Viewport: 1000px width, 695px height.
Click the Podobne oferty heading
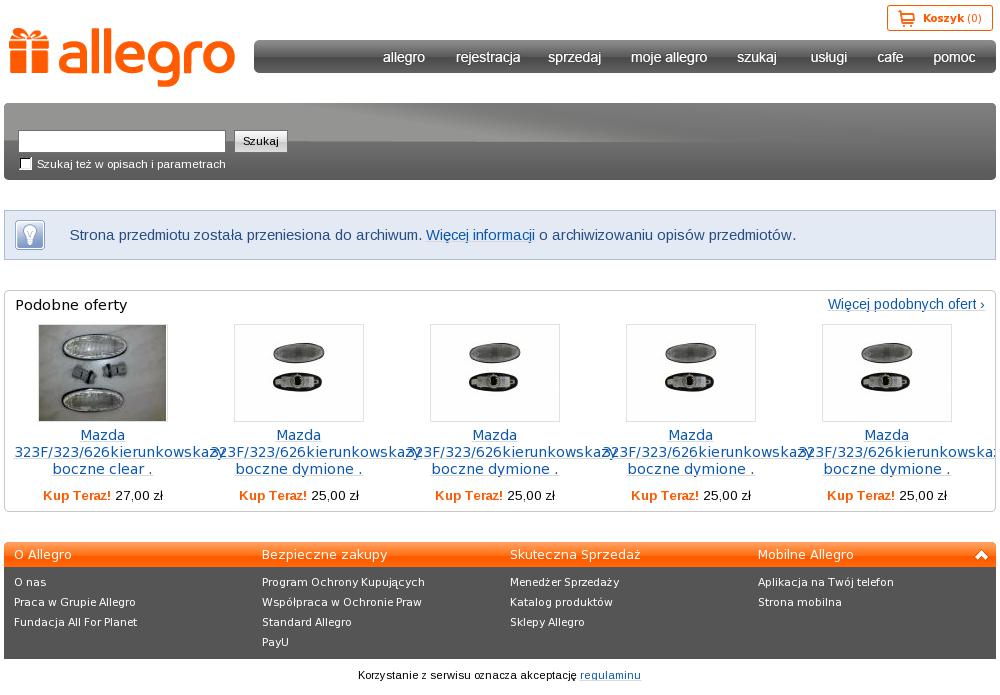[x=71, y=305]
